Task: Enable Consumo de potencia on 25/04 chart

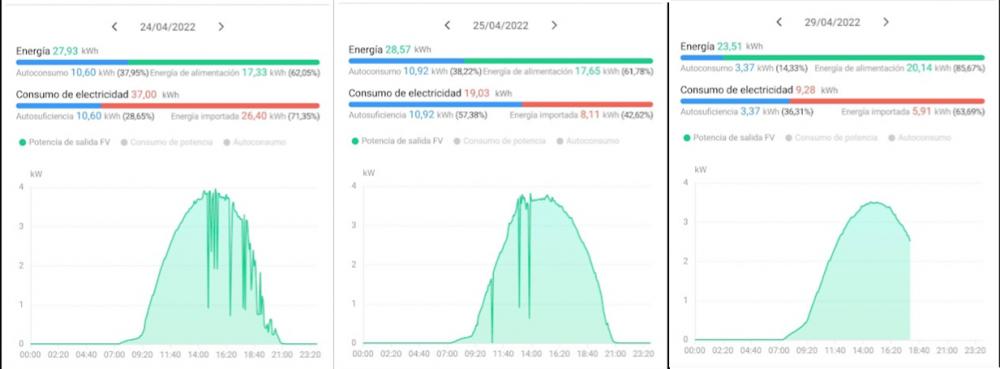Action: (499, 141)
